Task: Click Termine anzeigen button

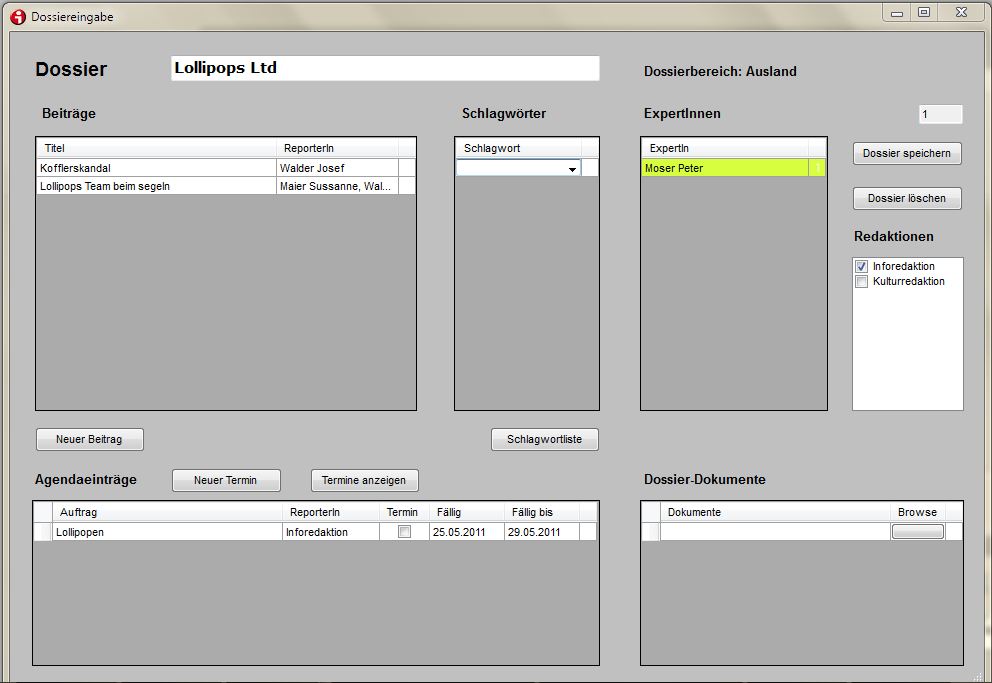Action: tap(364, 480)
